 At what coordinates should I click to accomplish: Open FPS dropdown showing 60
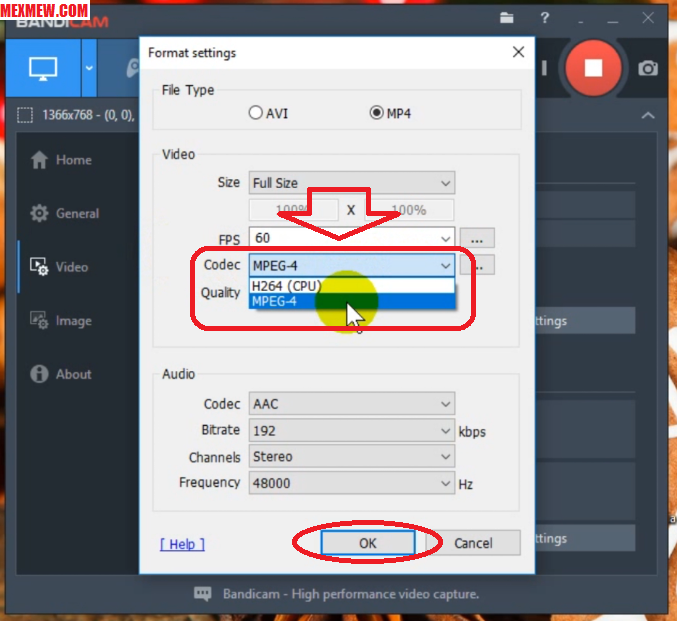point(351,238)
